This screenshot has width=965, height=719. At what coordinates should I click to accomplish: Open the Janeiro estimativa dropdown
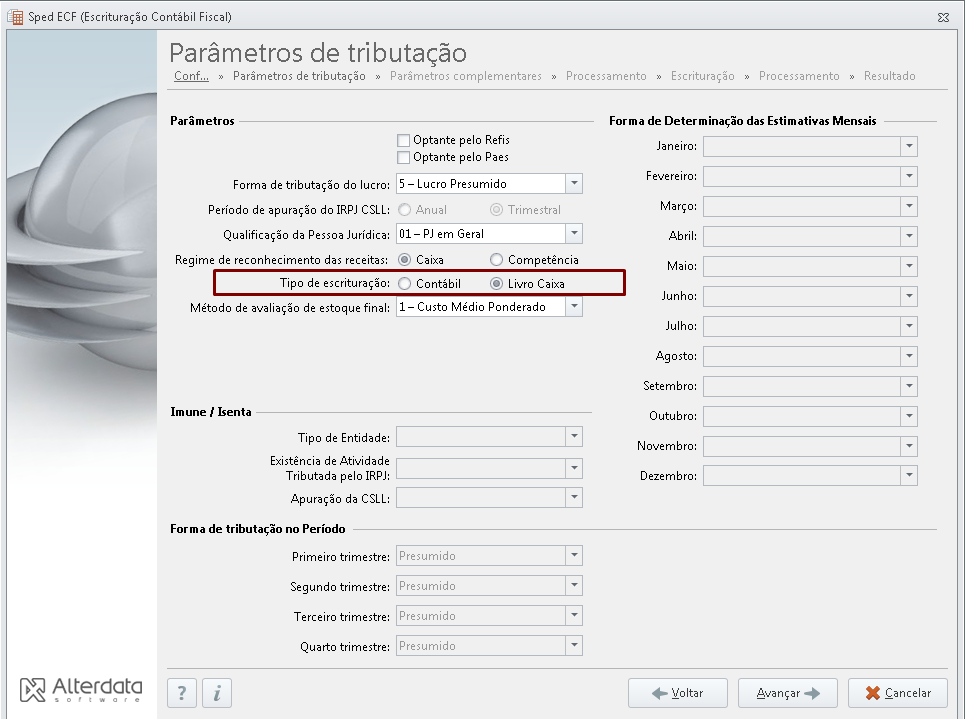[909, 147]
